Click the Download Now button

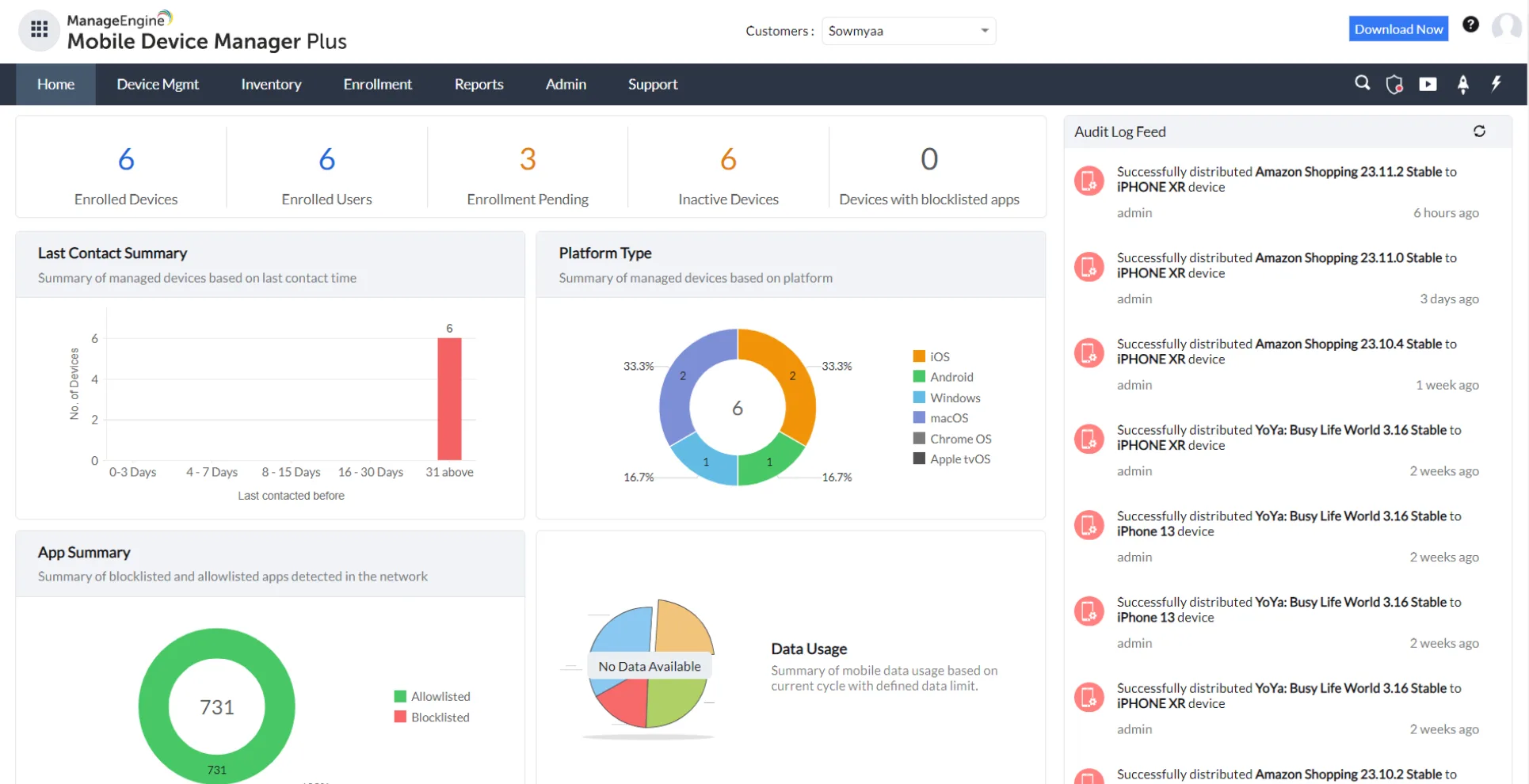coord(1398,29)
